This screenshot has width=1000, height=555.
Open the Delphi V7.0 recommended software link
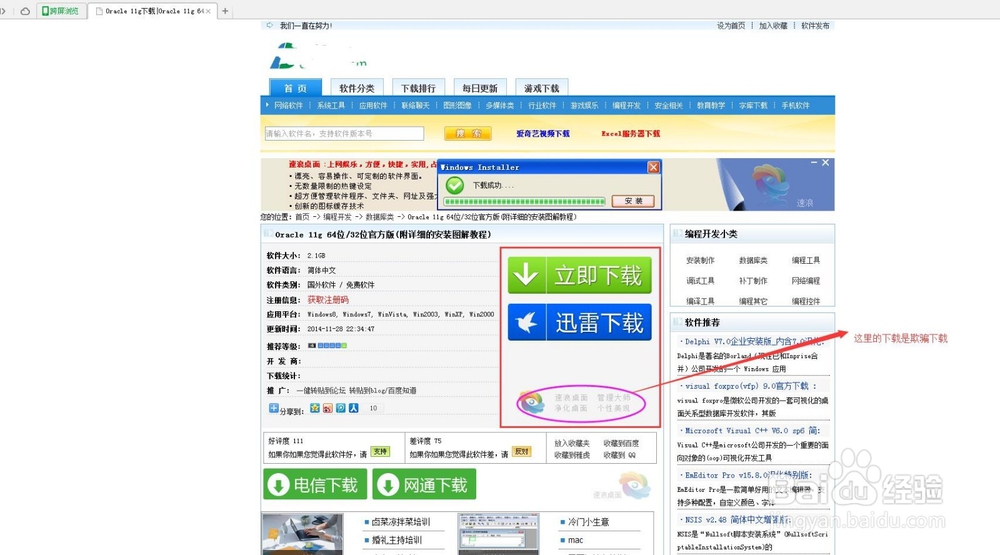click(x=754, y=342)
